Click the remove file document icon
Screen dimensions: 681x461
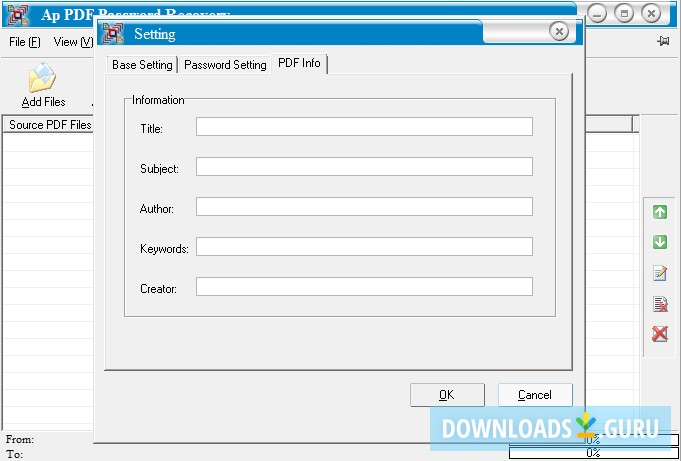pos(660,304)
